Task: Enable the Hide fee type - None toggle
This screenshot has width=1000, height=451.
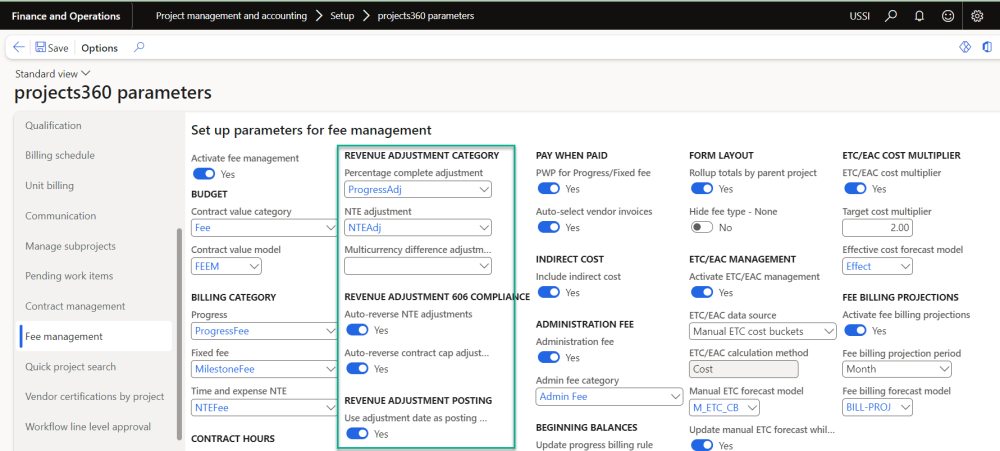Action: click(x=703, y=228)
